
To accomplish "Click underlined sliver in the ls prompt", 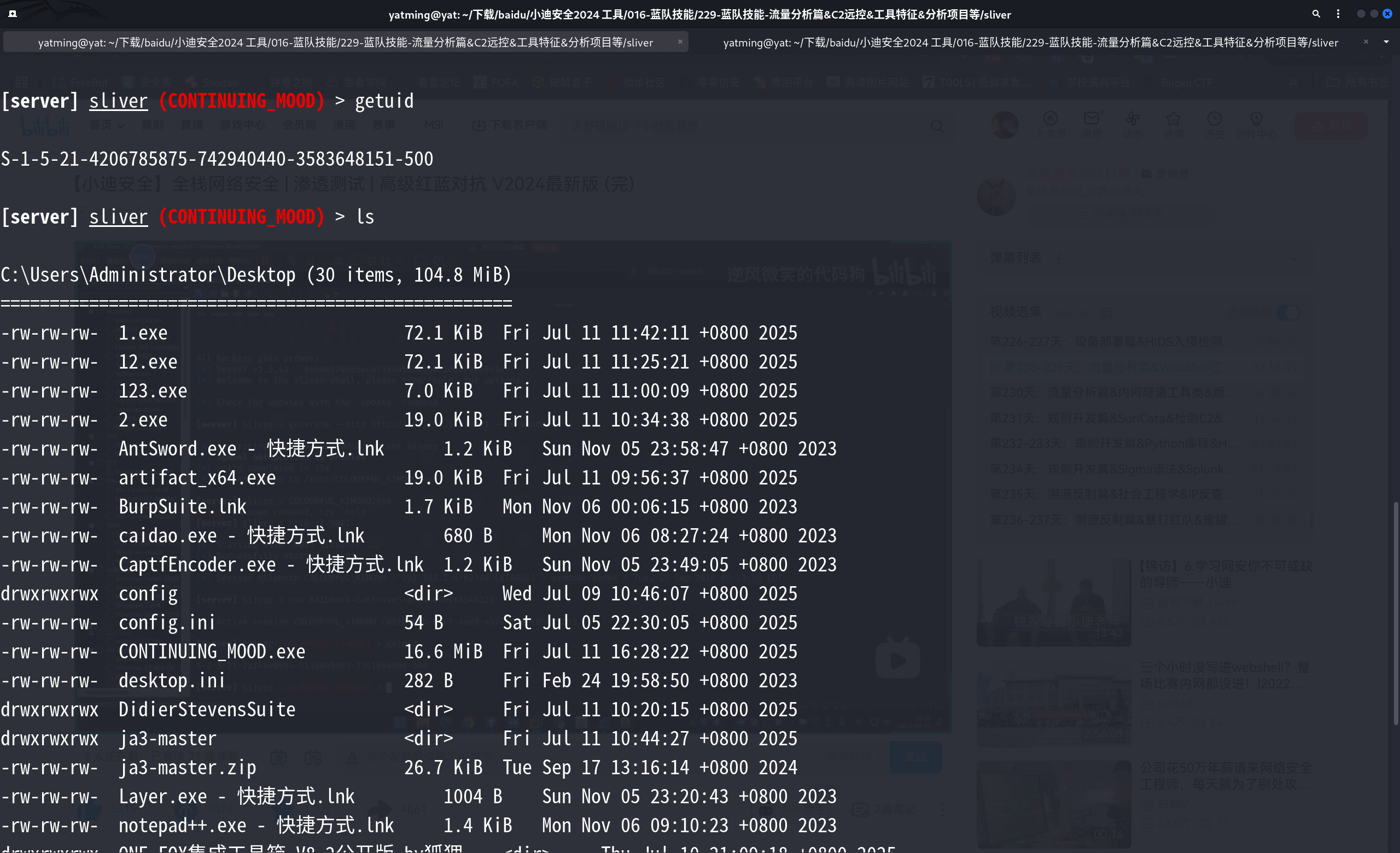I will click(x=118, y=217).
